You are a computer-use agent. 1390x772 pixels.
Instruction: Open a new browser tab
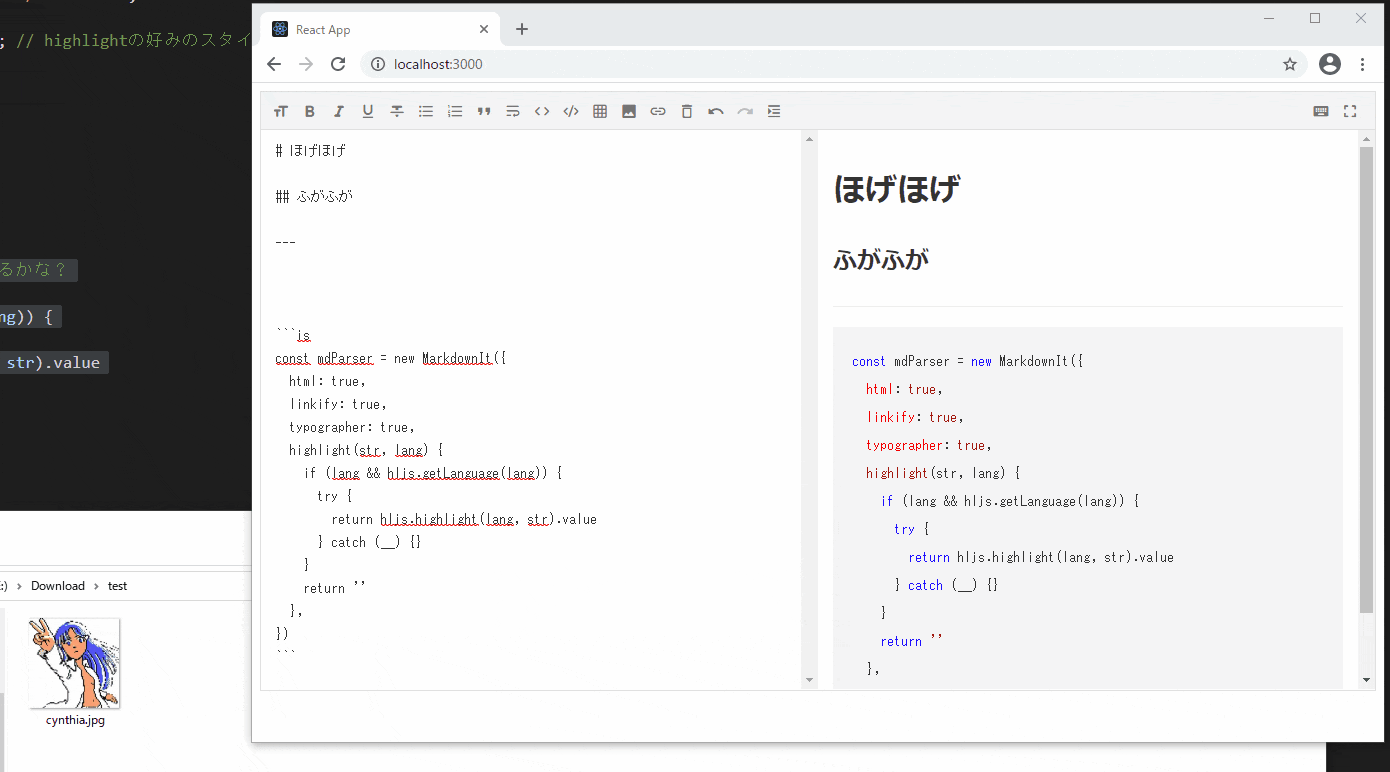click(522, 29)
